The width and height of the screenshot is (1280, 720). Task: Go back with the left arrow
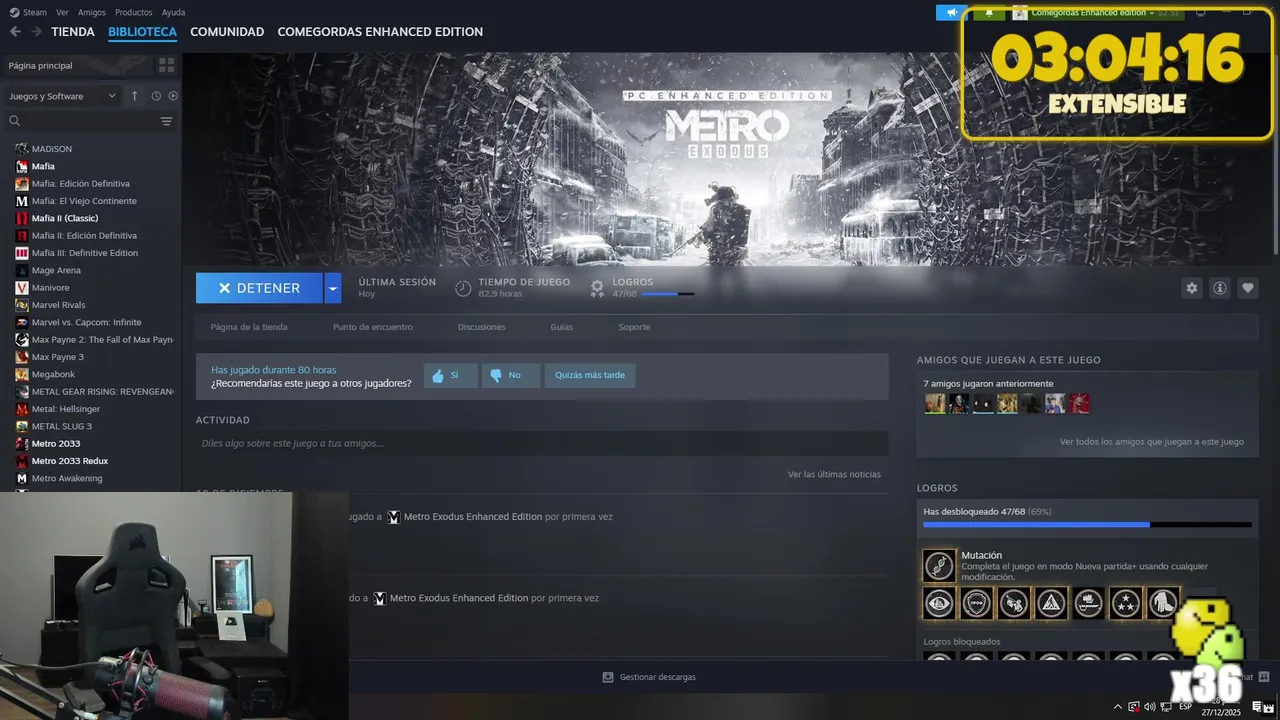pyautogui.click(x=15, y=32)
